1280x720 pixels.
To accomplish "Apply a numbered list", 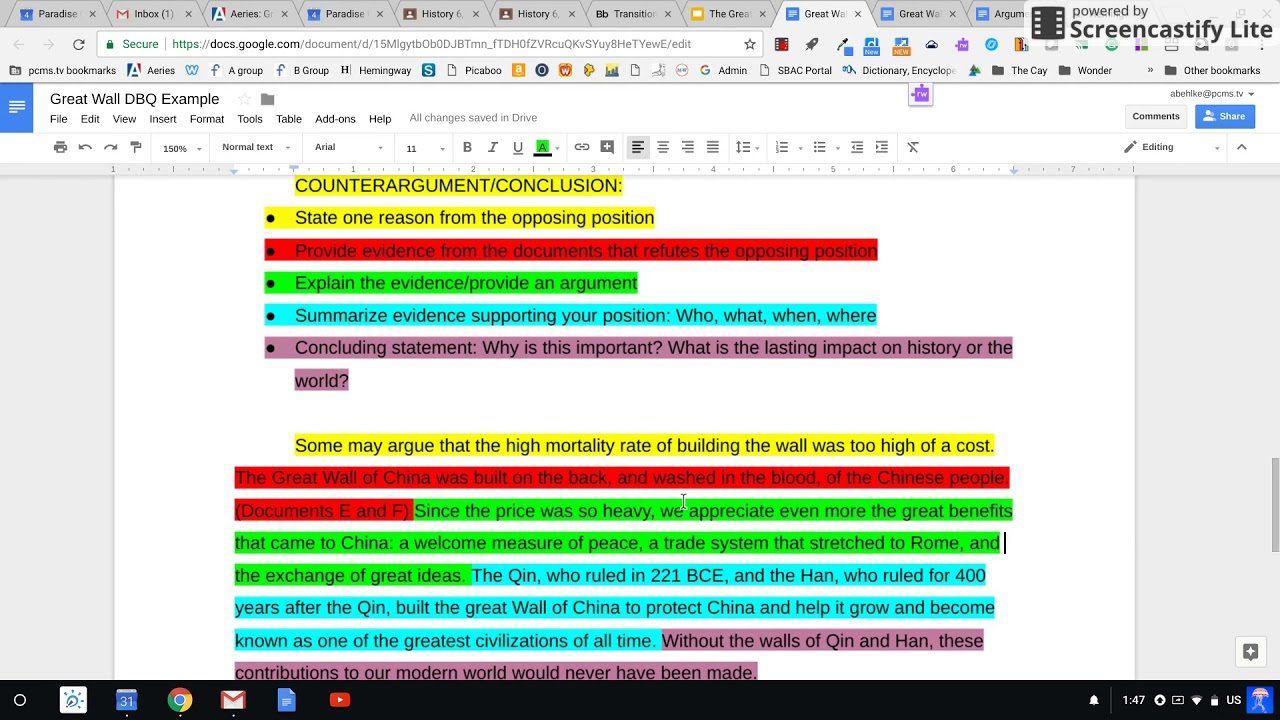I will tap(782, 147).
